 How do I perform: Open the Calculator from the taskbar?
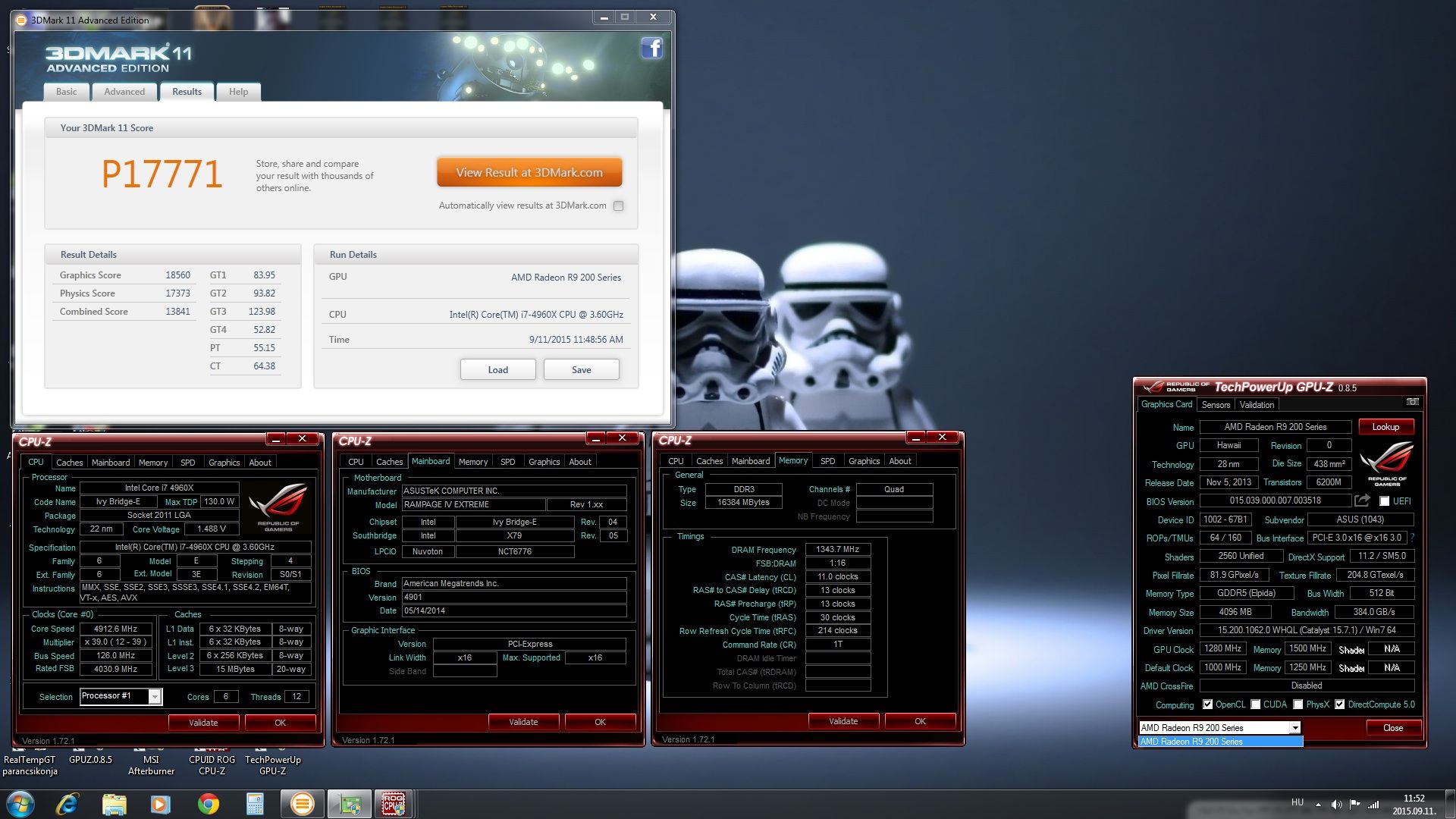pos(255,804)
